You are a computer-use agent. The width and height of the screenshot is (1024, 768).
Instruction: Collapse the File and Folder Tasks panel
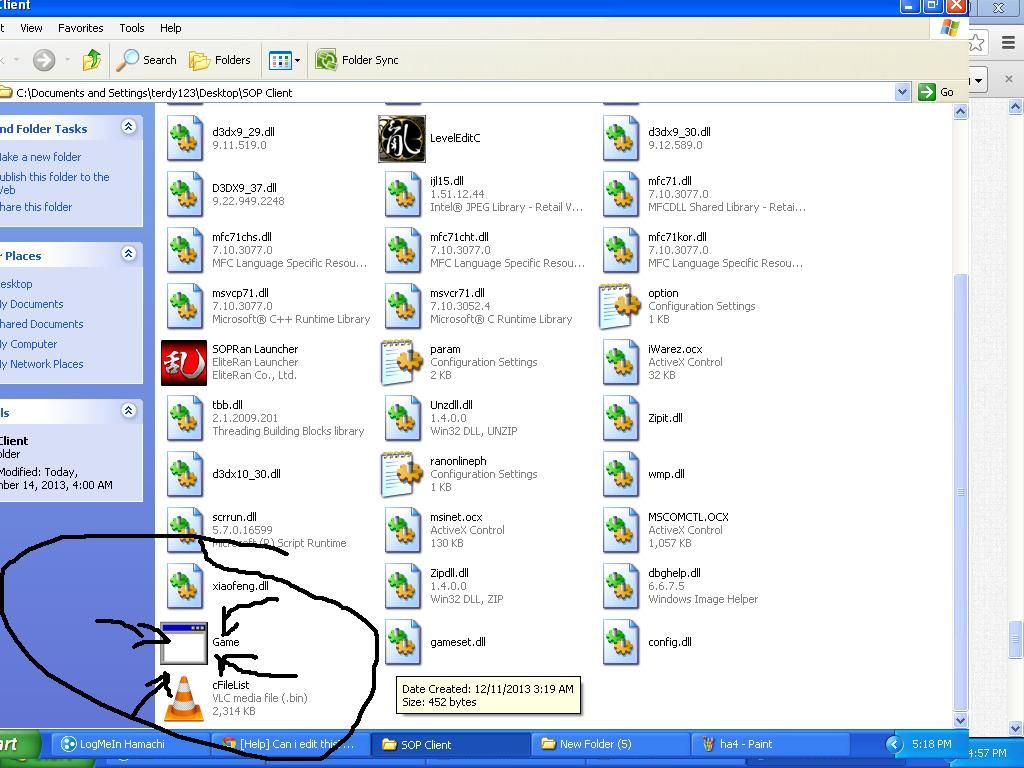[128, 127]
